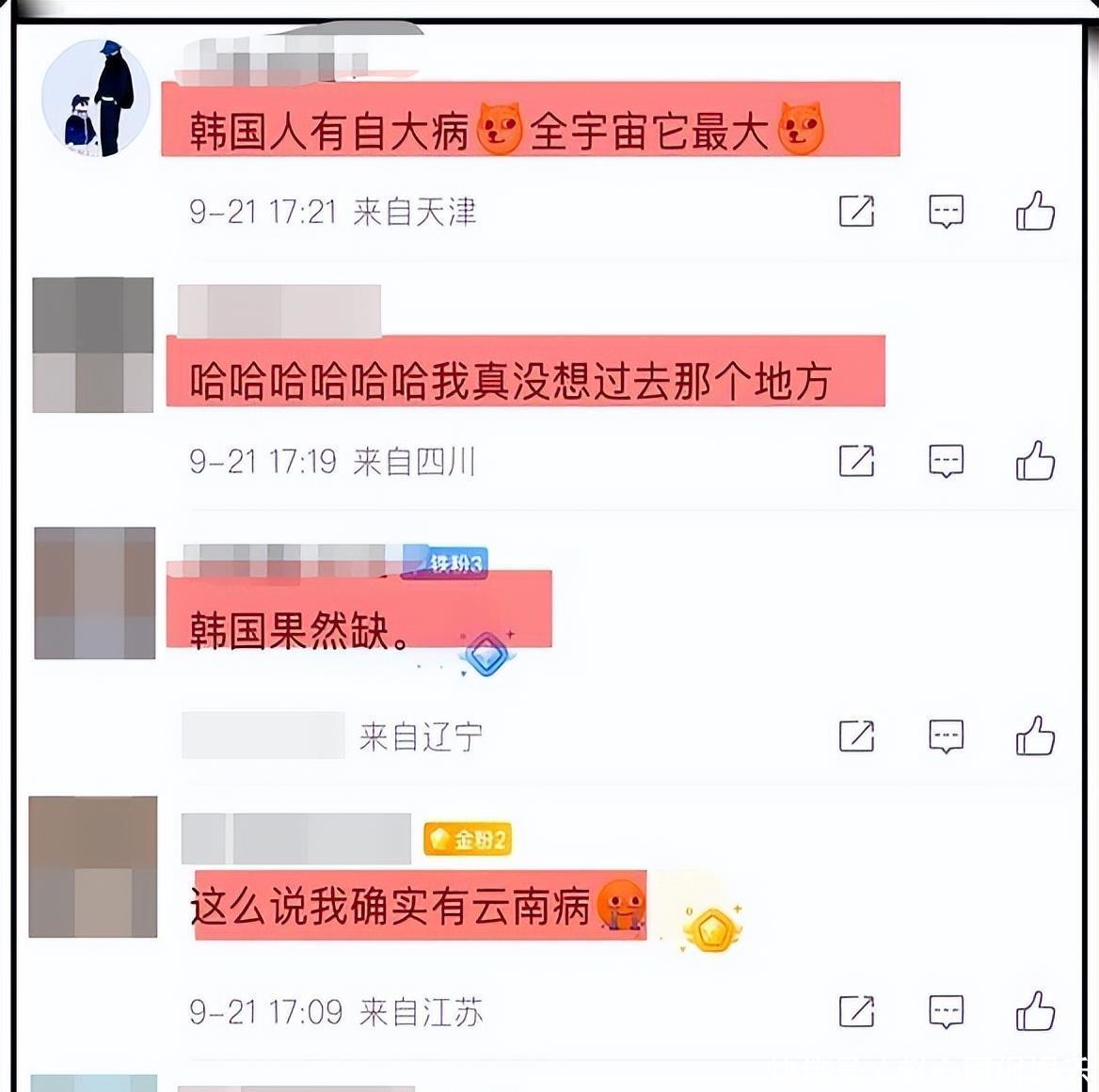Select comment text 这么说我确实有云南病
This screenshot has height=1092, width=1099.
(390, 907)
